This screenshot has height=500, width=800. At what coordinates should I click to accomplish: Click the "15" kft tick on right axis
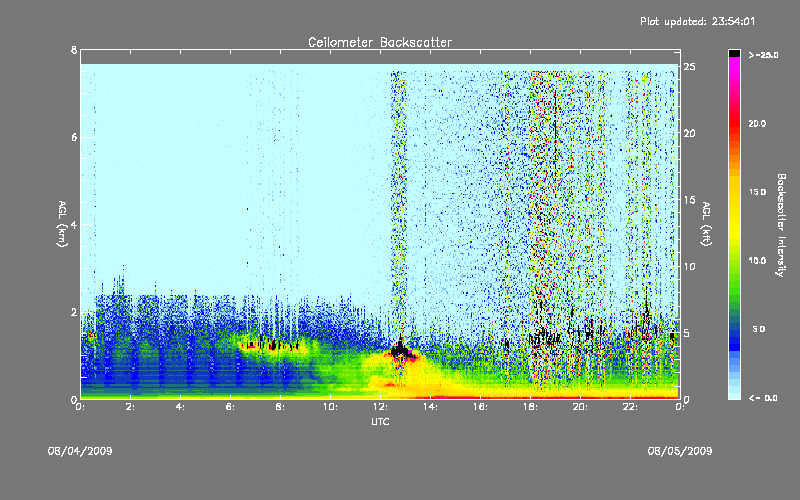[x=690, y=200]
